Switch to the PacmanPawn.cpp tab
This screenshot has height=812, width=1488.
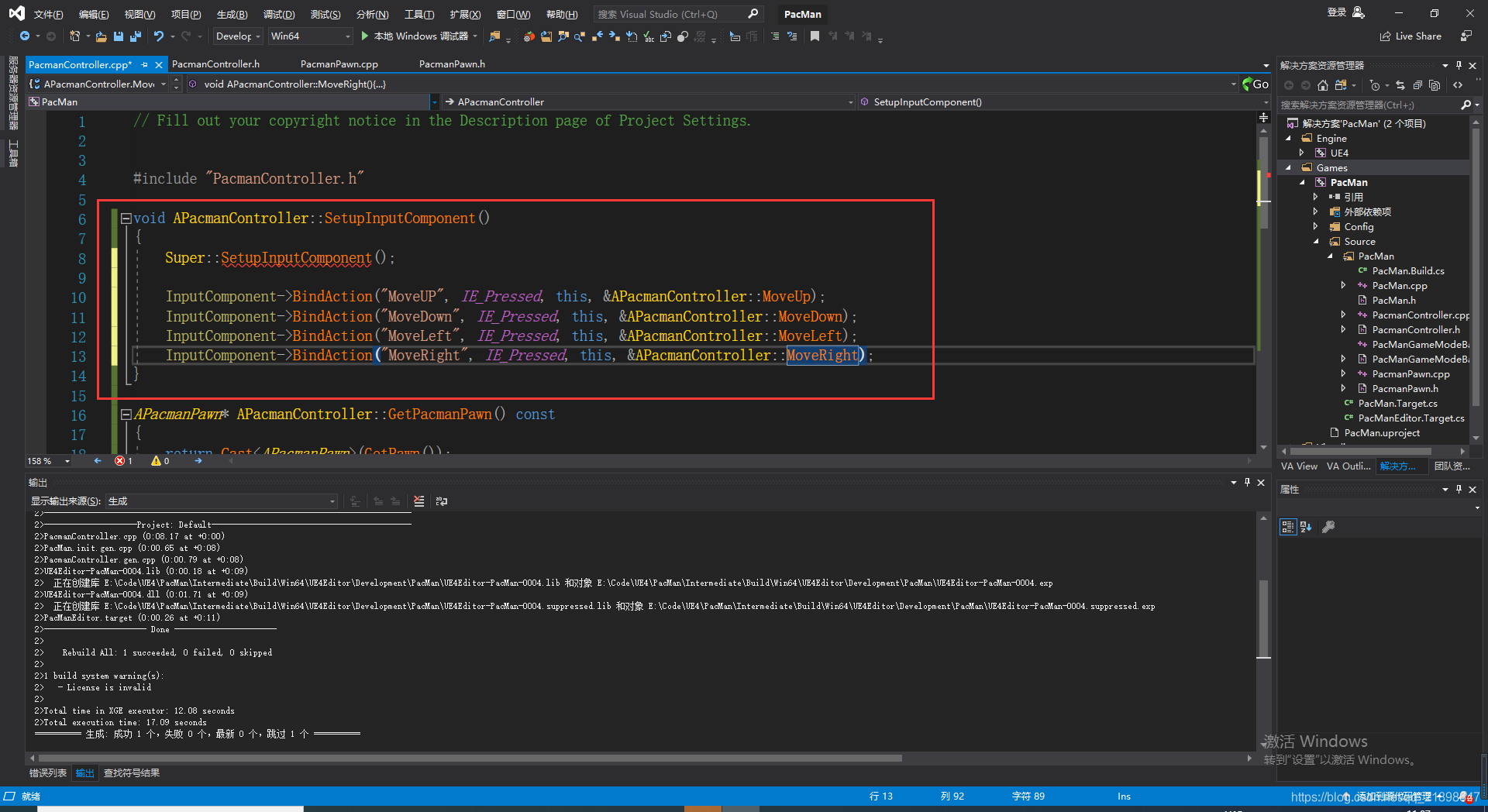(339, 64)
